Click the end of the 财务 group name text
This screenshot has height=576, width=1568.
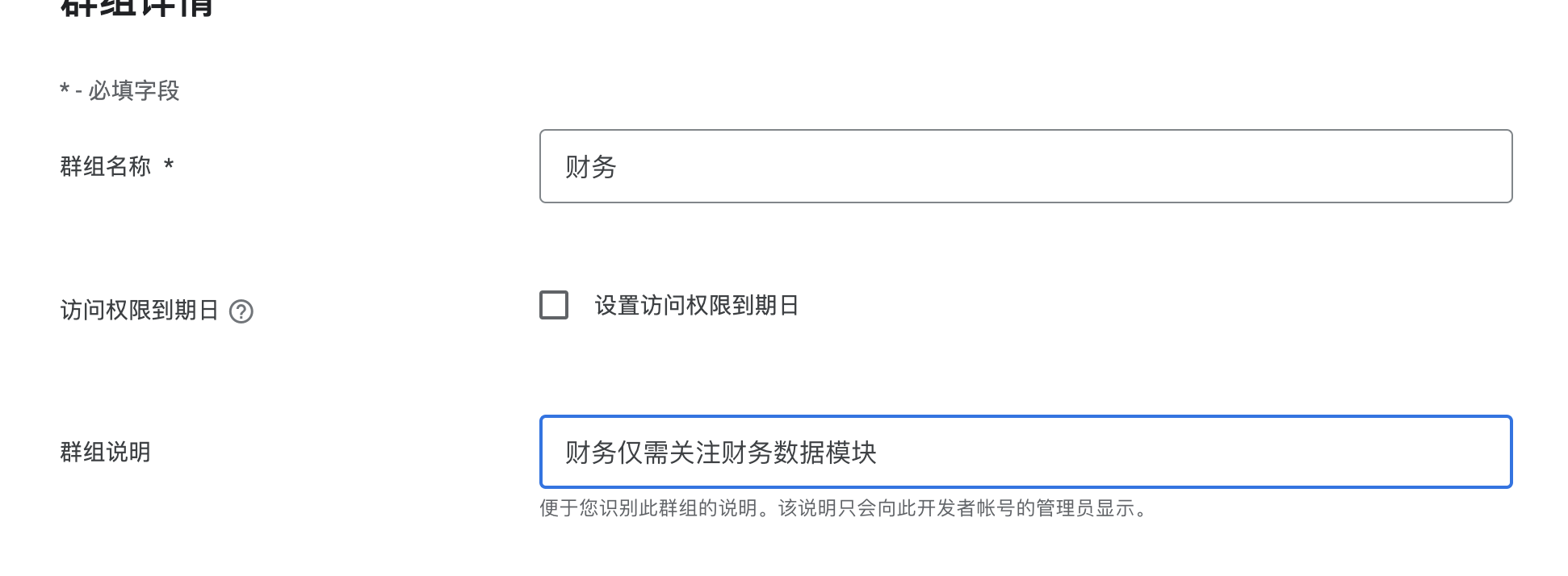[x=618, y=165]
